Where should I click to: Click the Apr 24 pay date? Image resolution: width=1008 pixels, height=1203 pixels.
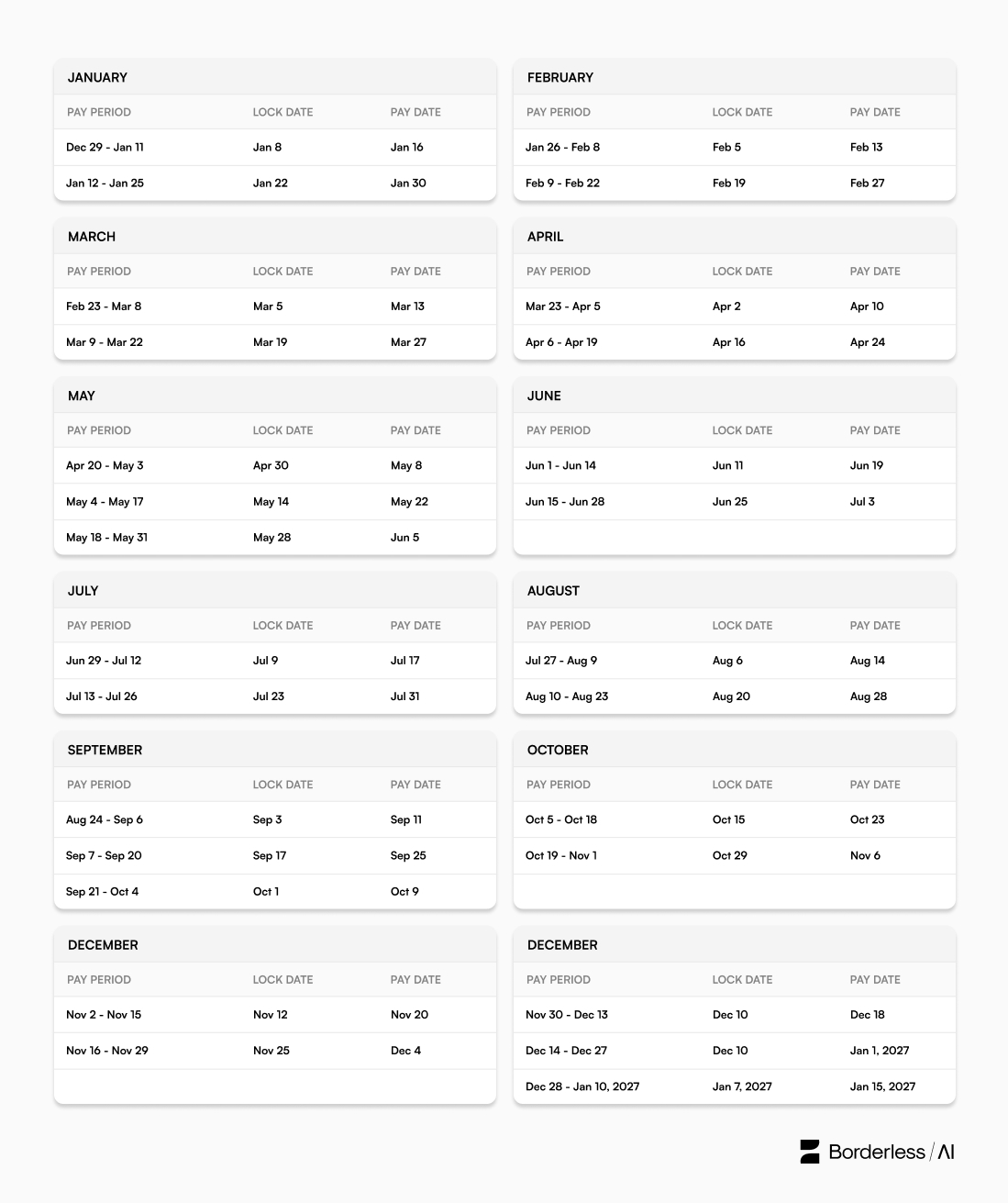coord(868,342)
